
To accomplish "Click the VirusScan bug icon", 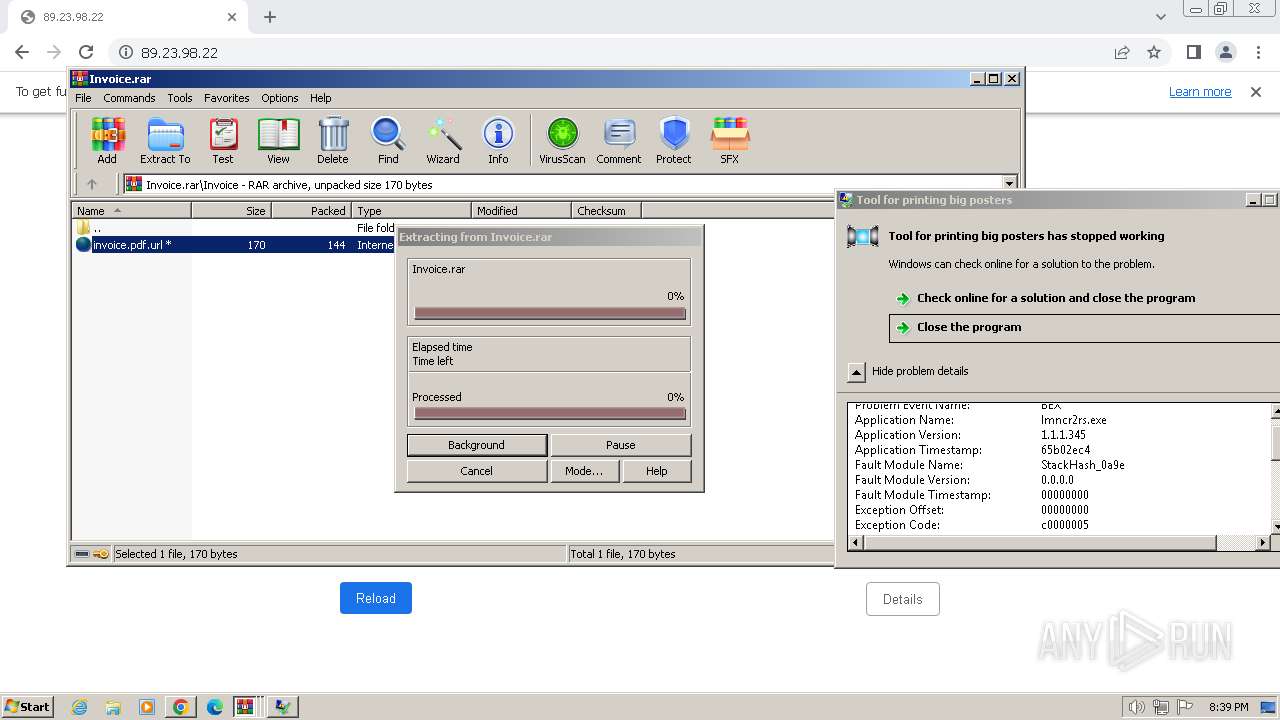I will 562,140.
